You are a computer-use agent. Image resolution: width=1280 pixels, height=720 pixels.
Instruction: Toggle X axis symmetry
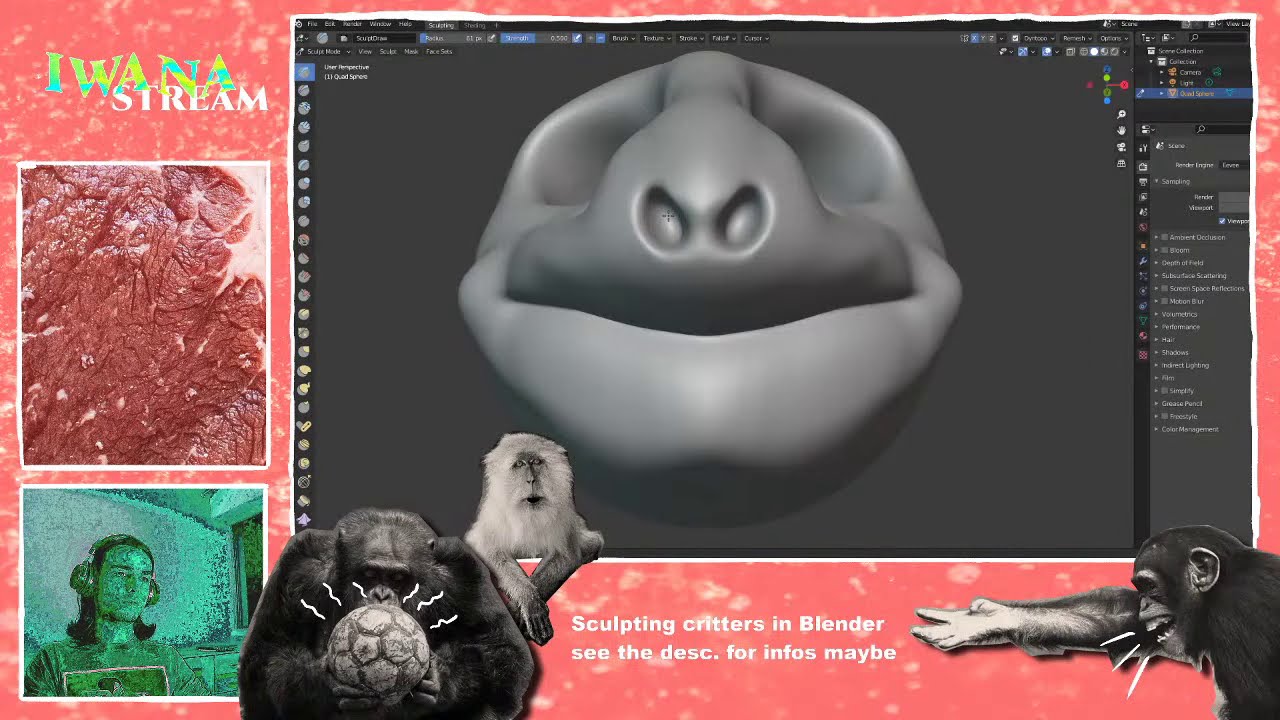tap(975, 38)
